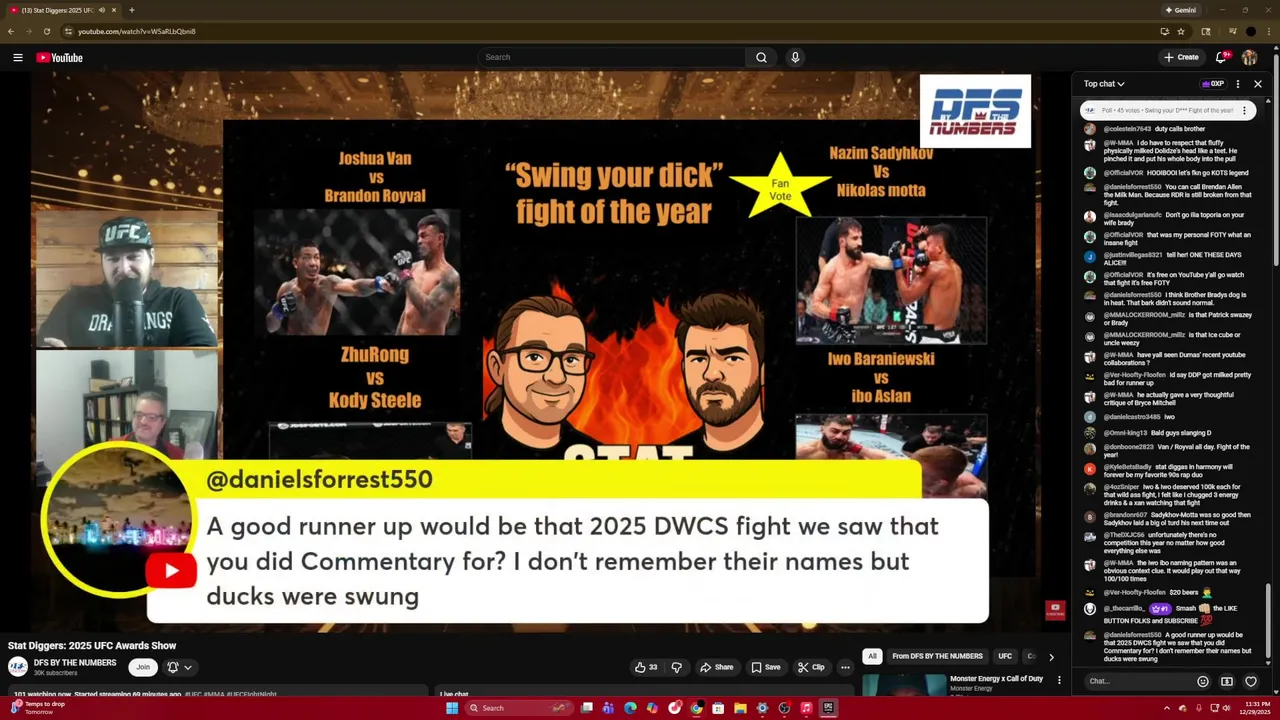The height and width of the screenshot is (720, 1280).
Task: Open the poll banner's three-dot menu
Action: pos(1245,110)
